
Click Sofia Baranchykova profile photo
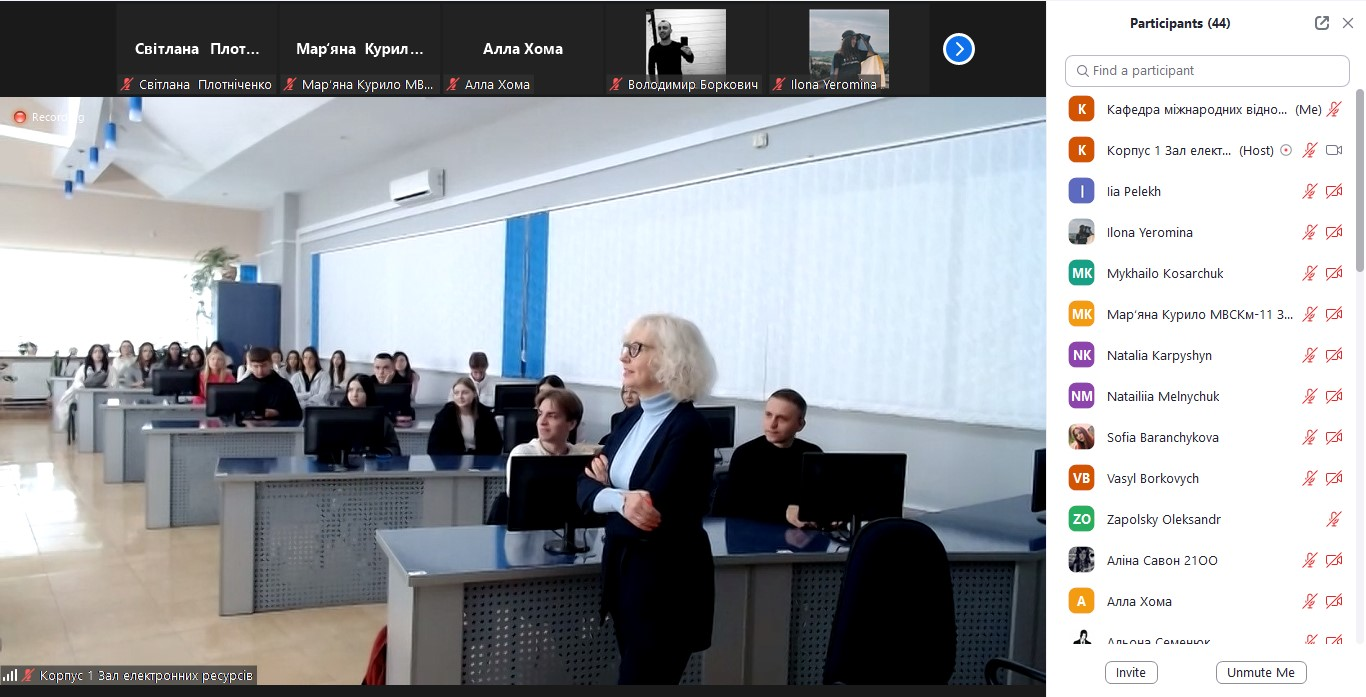click(x=1081, y=437)
